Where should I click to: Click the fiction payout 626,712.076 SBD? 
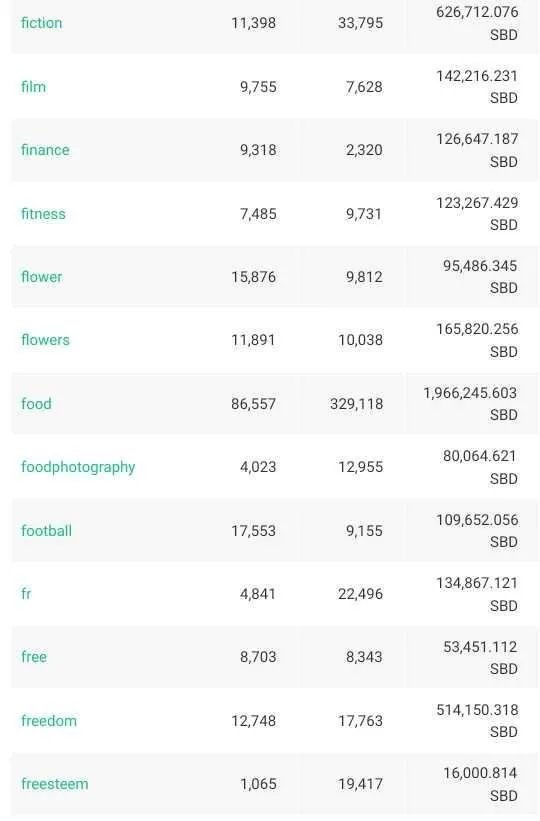click(x=477, y=23)
